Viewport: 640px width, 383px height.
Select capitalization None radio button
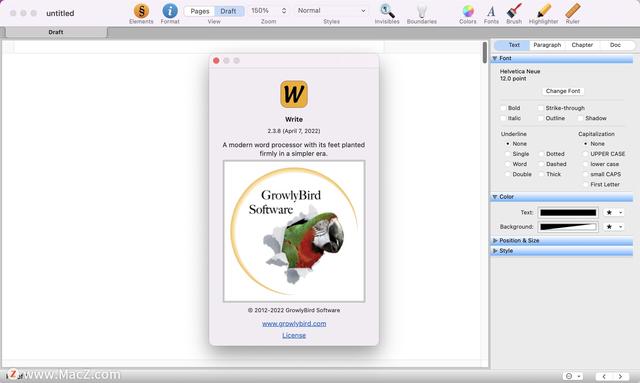(x=585, y=144)
